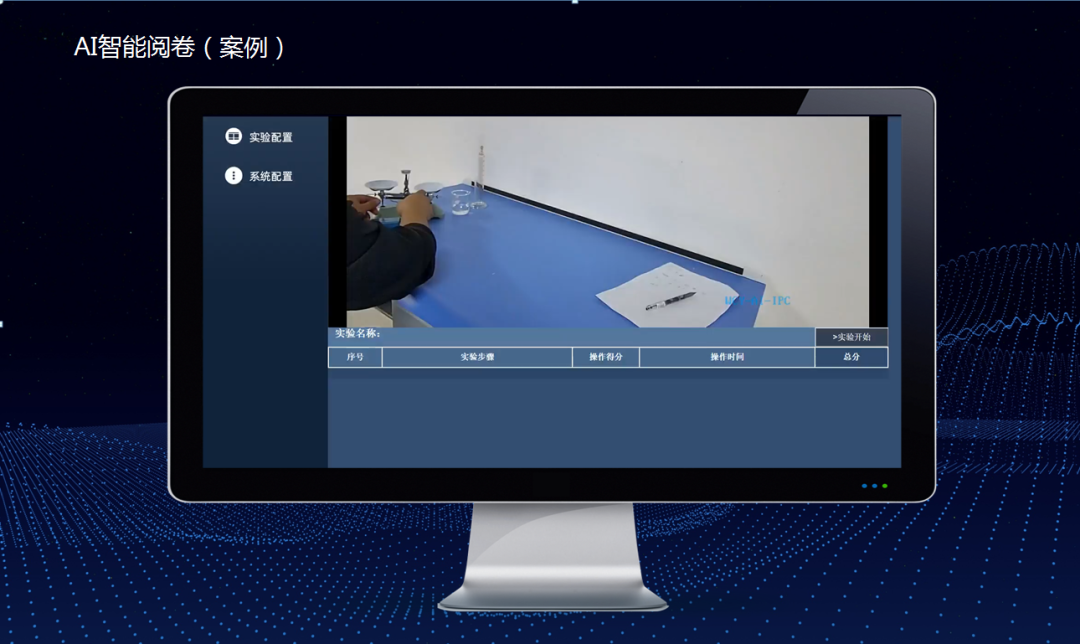
Task: Click the green monitor indicator light
Action: coord(885,486)
